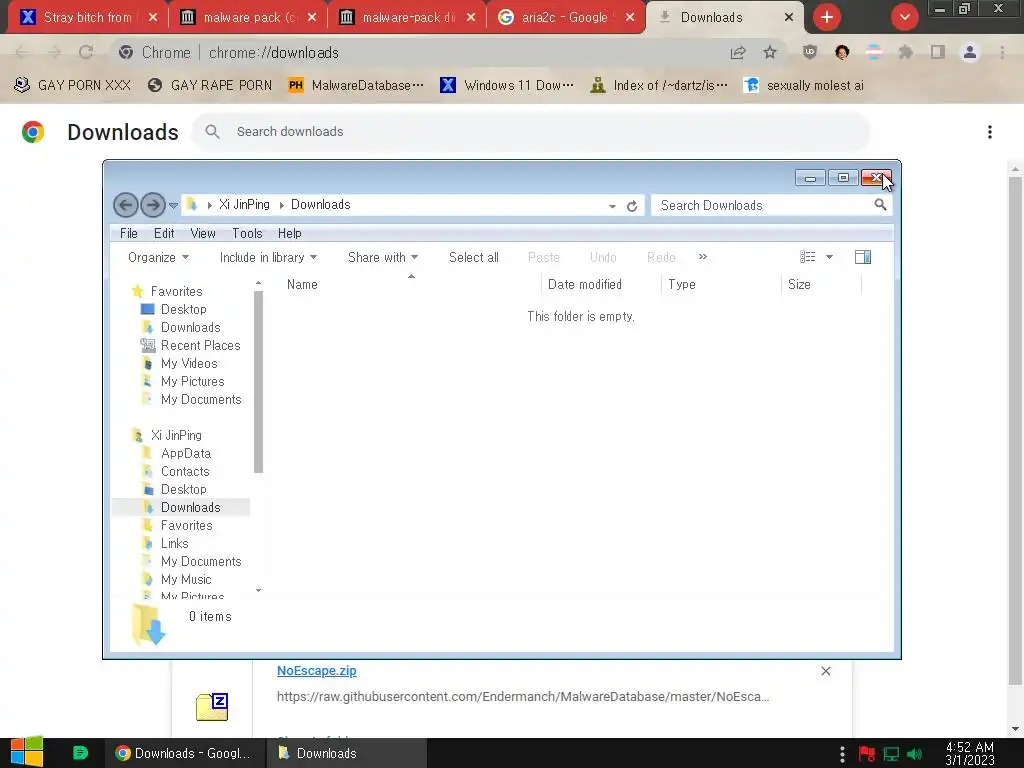
Task: Switch to the Downloads Explorer taskbar button
Action: tap(347, 753)
